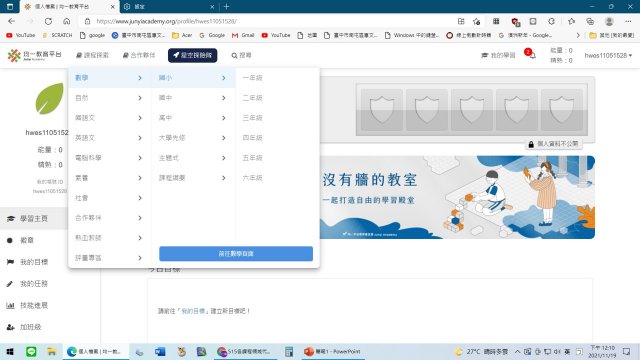
Task: Click the notification bell with red badge
Action: point(531,55)
